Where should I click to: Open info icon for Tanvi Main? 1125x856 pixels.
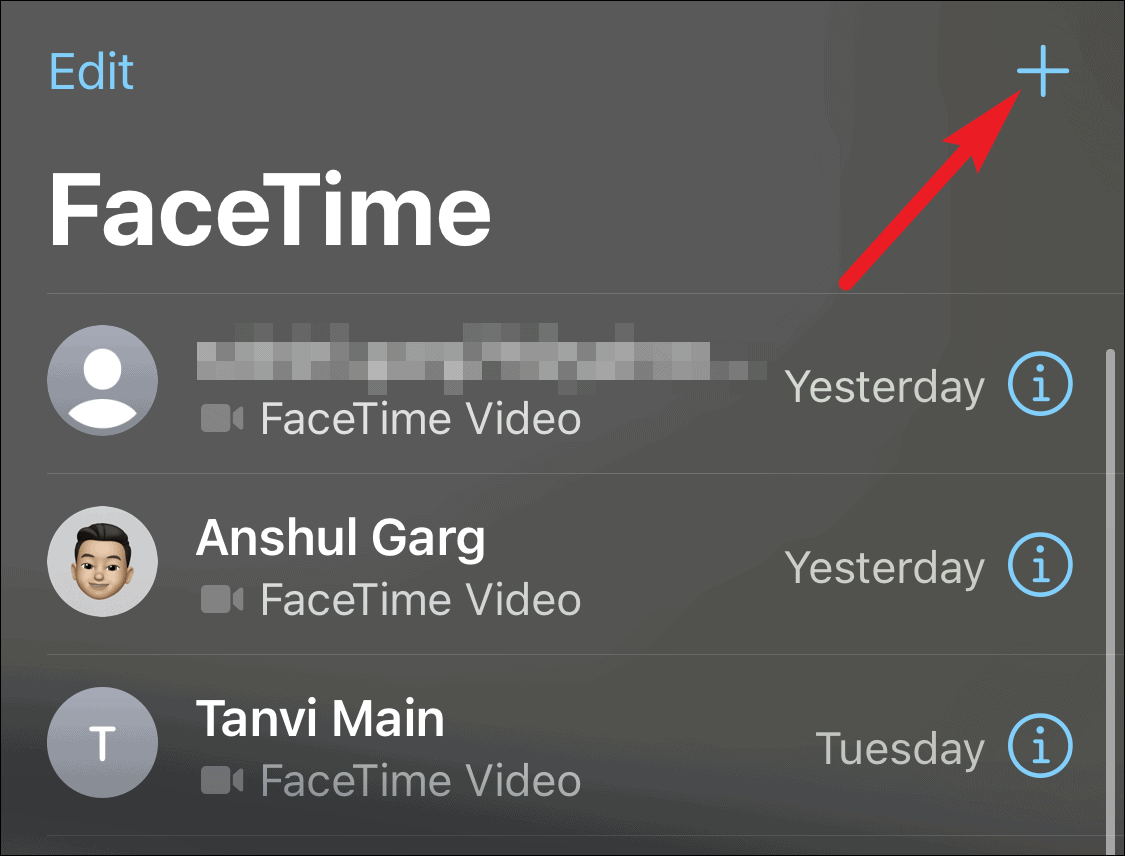point(1040,746)
